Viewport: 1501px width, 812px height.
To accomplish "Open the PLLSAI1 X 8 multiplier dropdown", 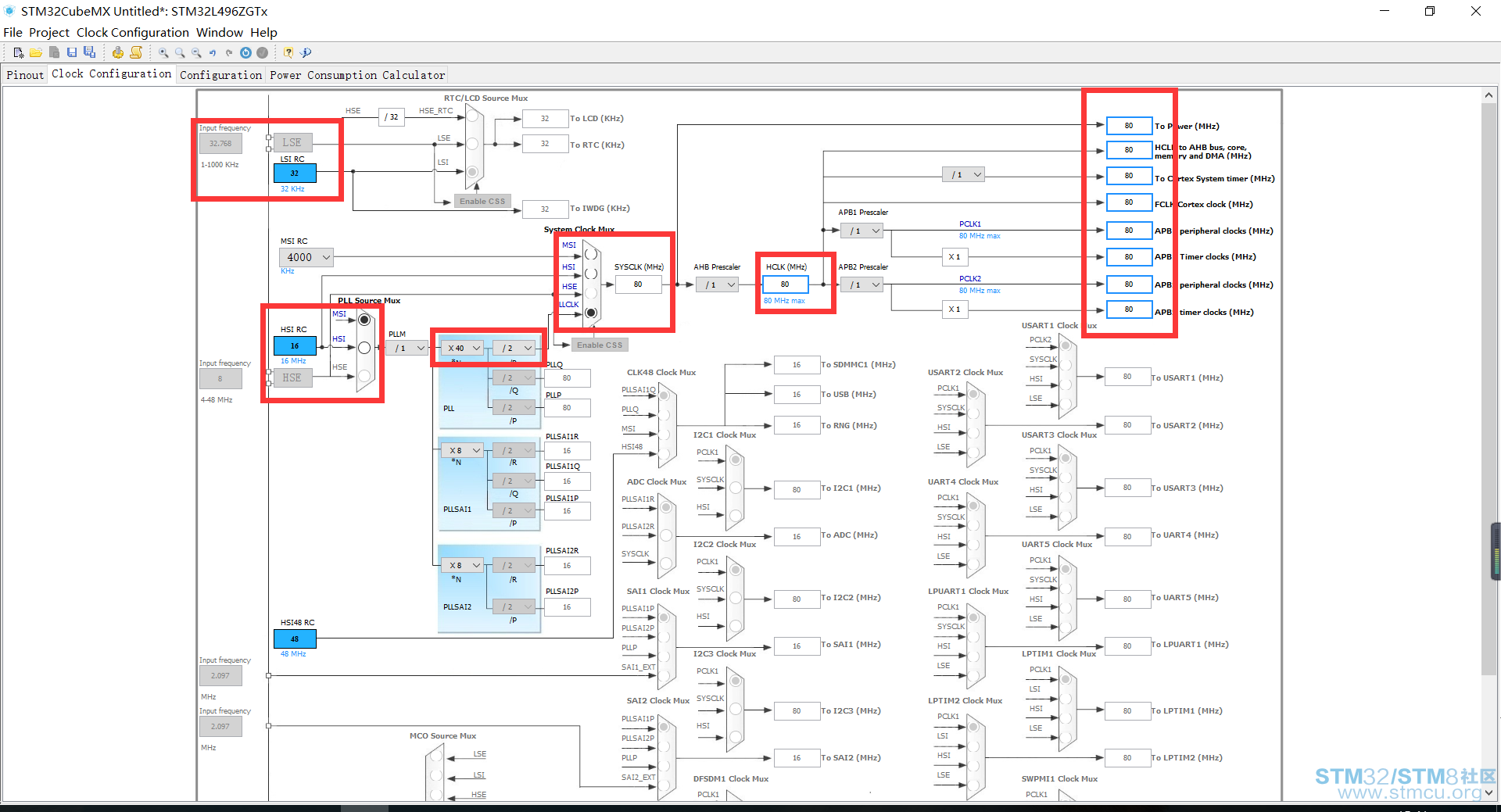I will (x=462, y=450).
